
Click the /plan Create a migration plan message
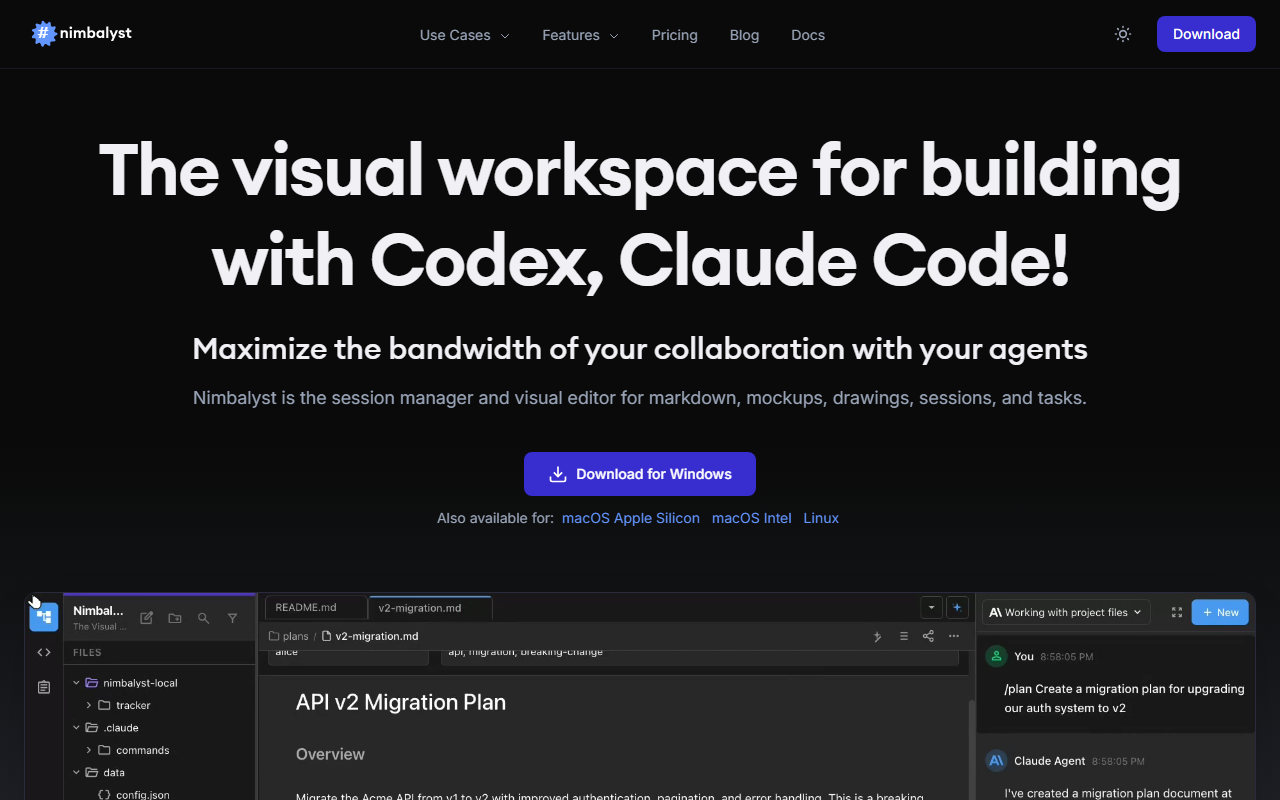[x=1124, y=698]
